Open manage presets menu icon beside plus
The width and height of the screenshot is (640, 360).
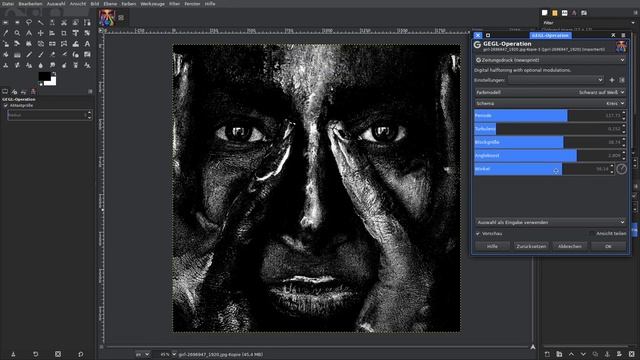tap(622, 80)
